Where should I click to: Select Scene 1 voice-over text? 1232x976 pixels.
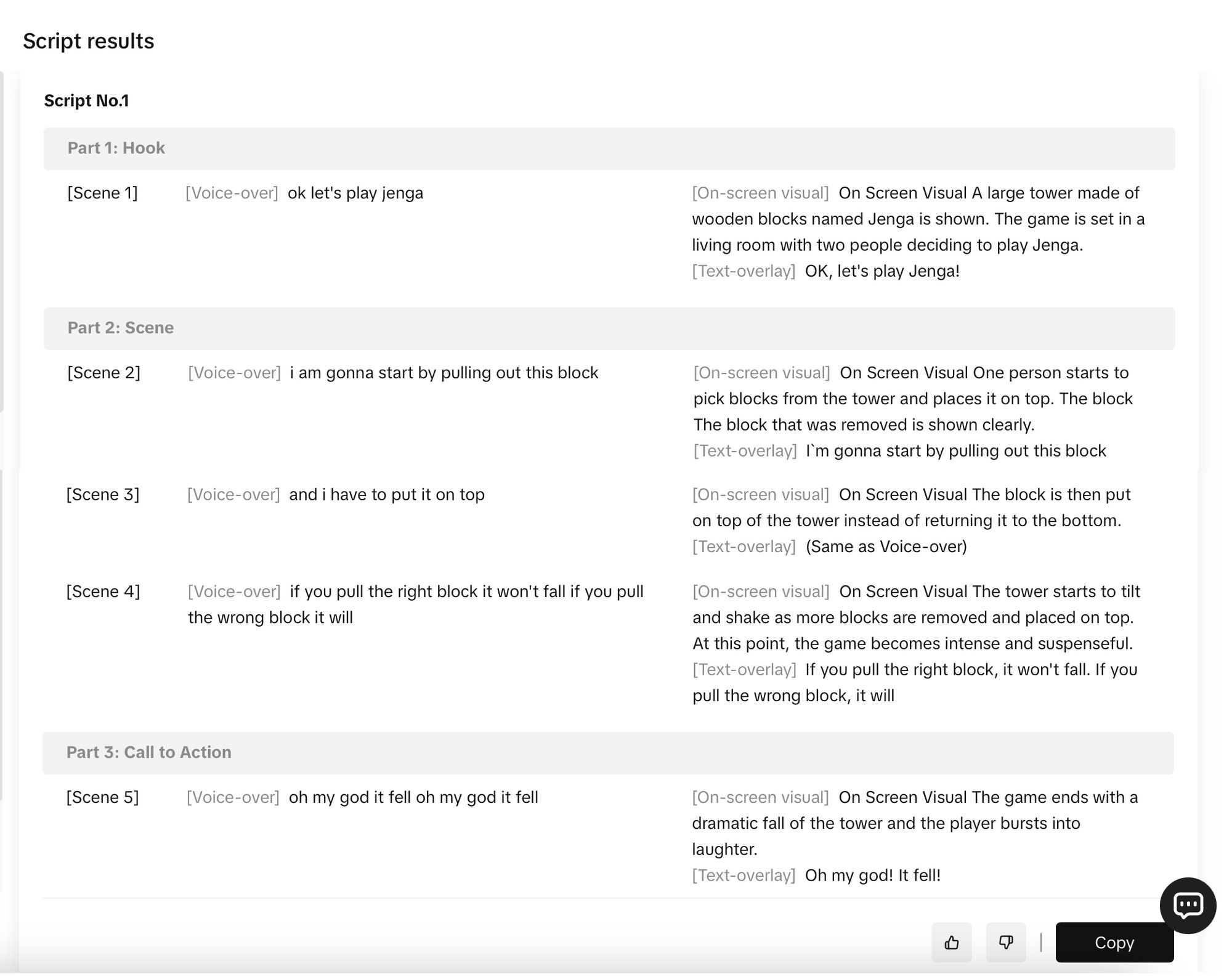355,193
